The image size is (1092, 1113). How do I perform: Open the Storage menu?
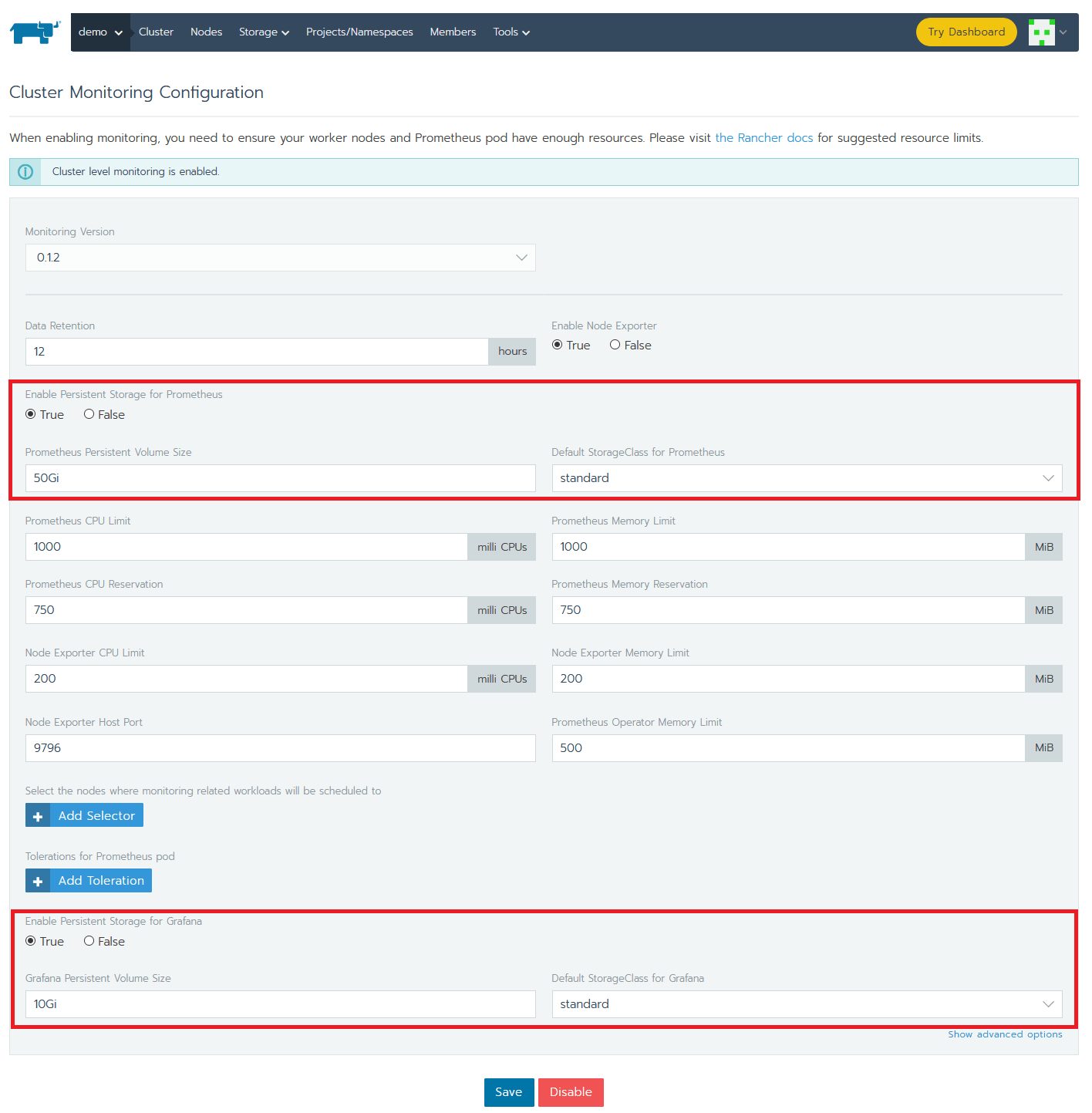[x=264, y=32]
